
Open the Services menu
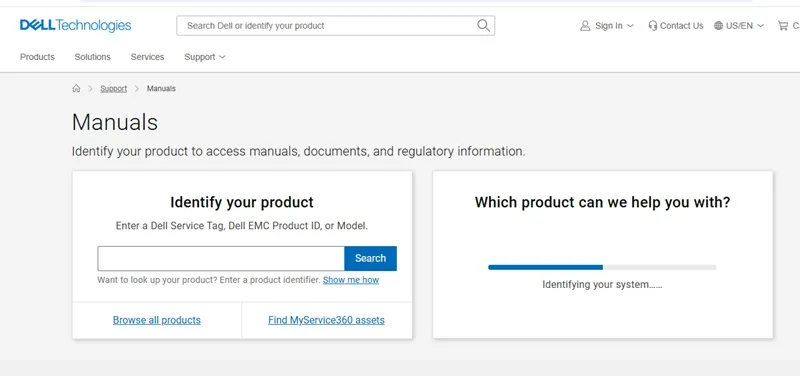click(x=147, y=57)
